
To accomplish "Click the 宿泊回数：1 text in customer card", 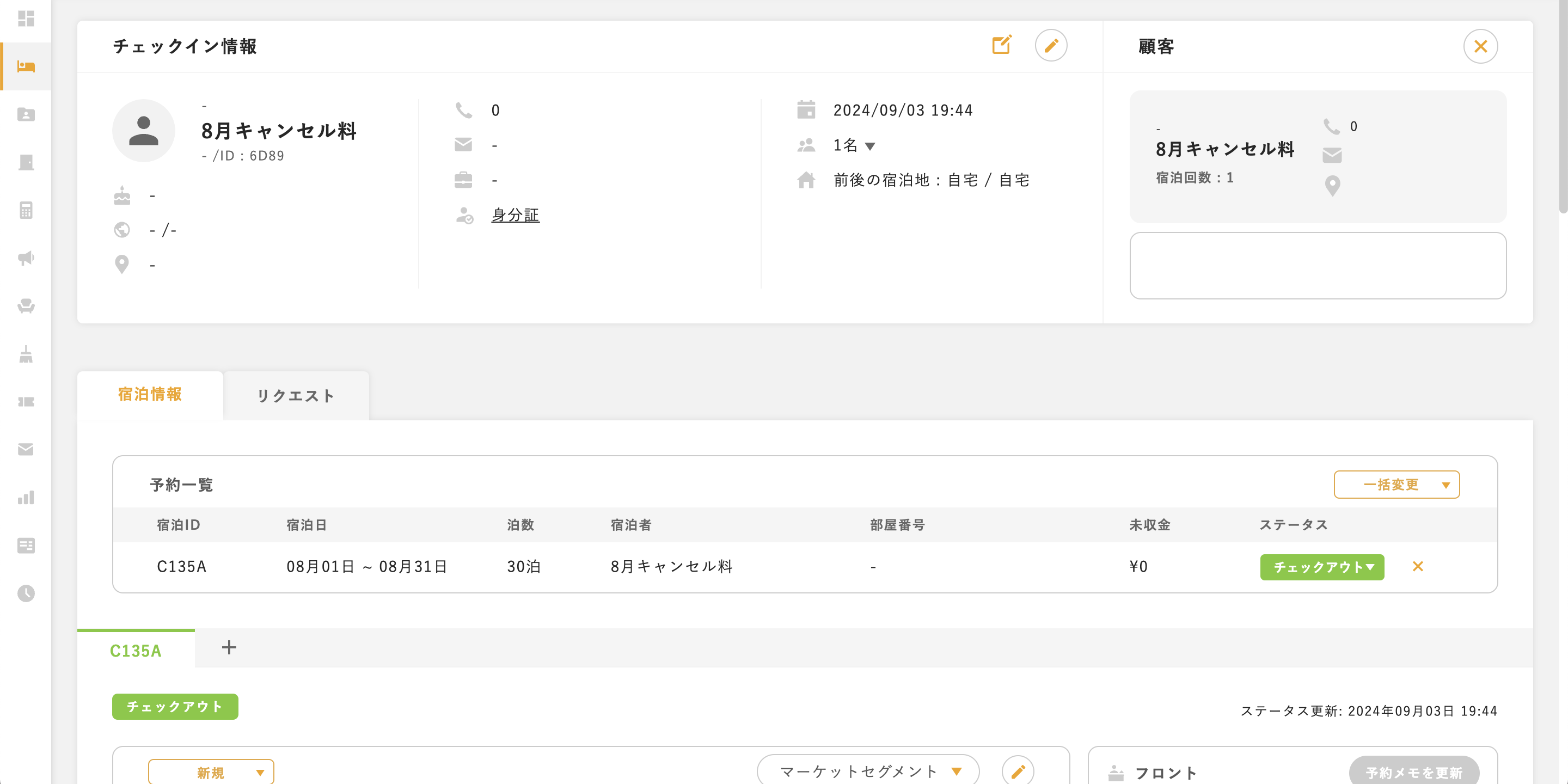I will [x=1195, y=177].
